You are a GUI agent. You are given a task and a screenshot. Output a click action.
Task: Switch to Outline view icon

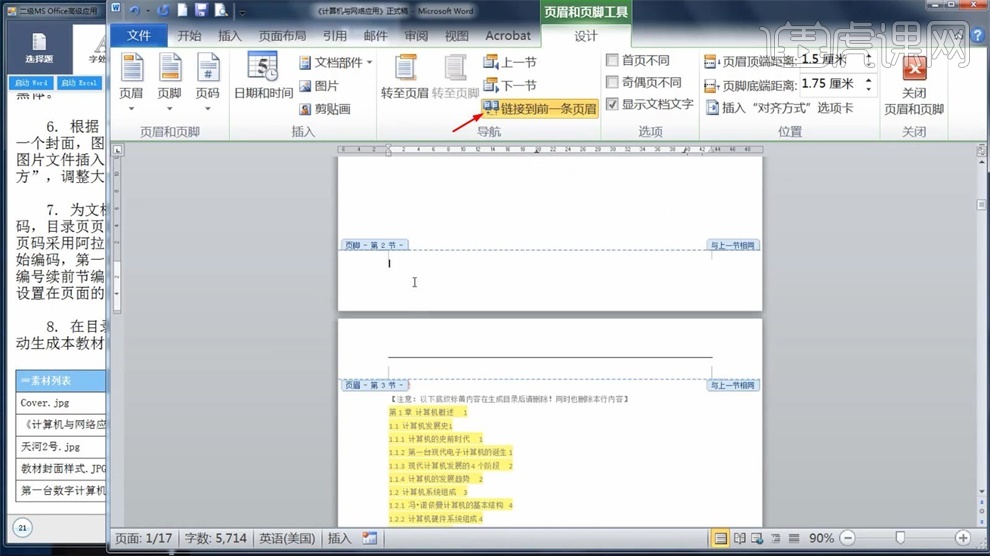(775, 538)
